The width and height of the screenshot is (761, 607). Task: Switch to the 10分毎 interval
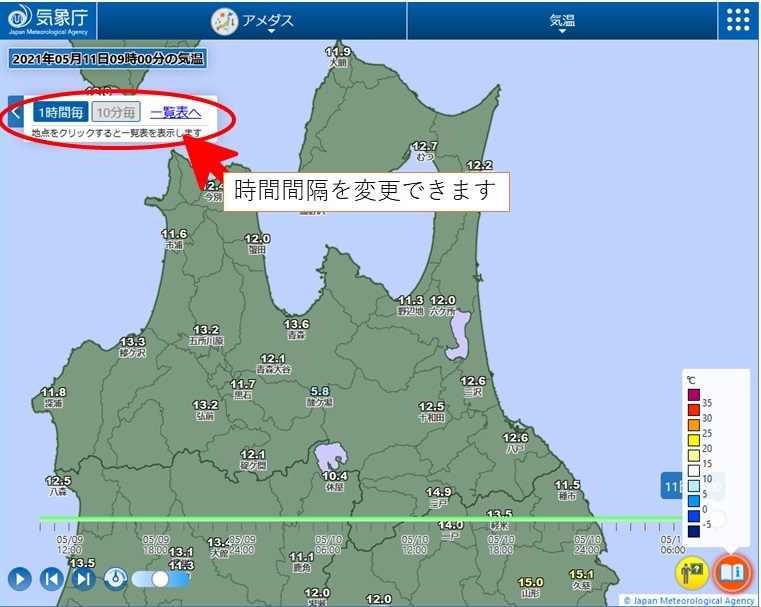click(x=116, y=113)
